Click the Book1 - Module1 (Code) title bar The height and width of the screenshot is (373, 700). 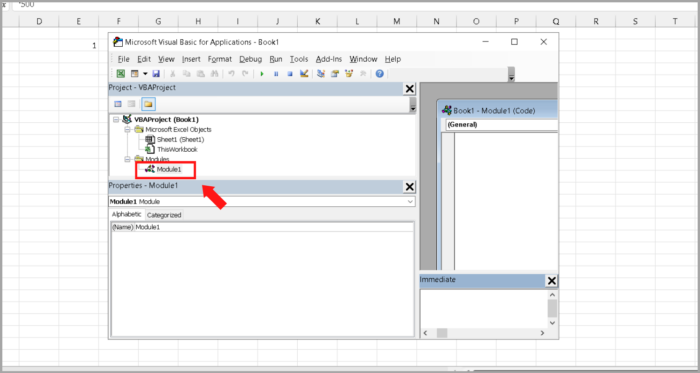coord(498,110)
